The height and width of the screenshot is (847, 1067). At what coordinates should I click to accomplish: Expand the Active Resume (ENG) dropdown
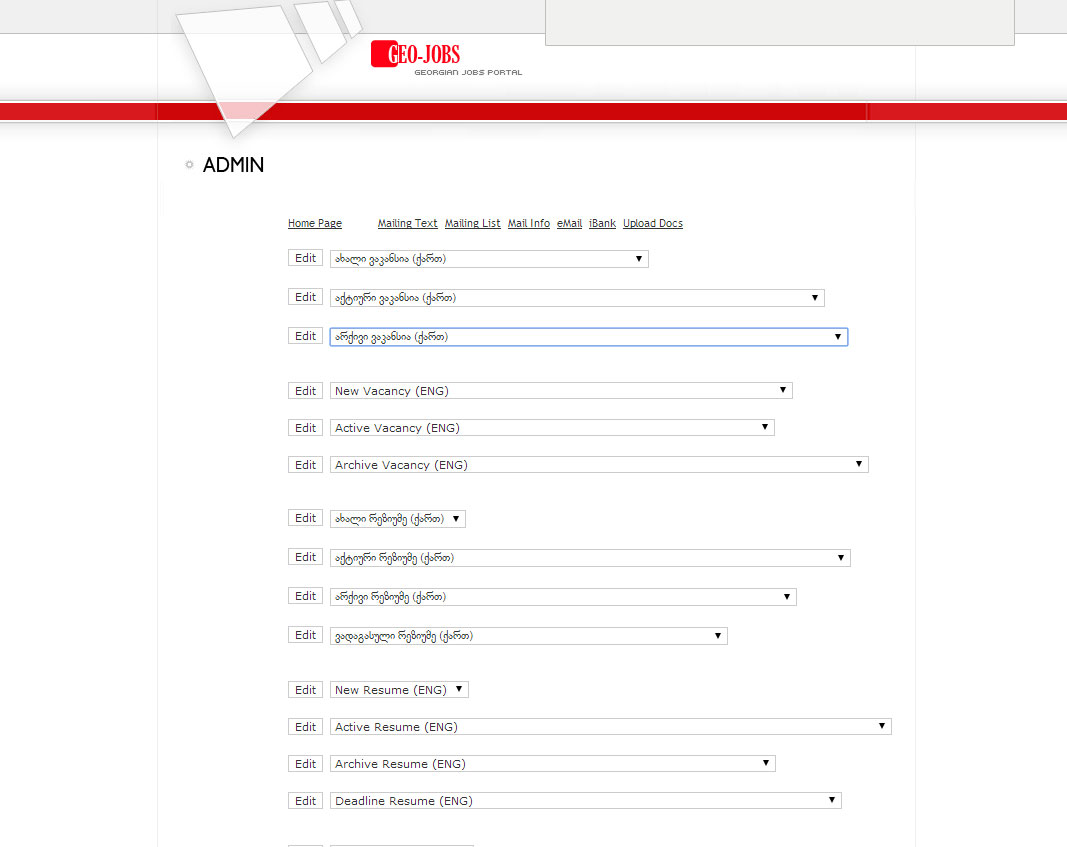pos(609,727)
